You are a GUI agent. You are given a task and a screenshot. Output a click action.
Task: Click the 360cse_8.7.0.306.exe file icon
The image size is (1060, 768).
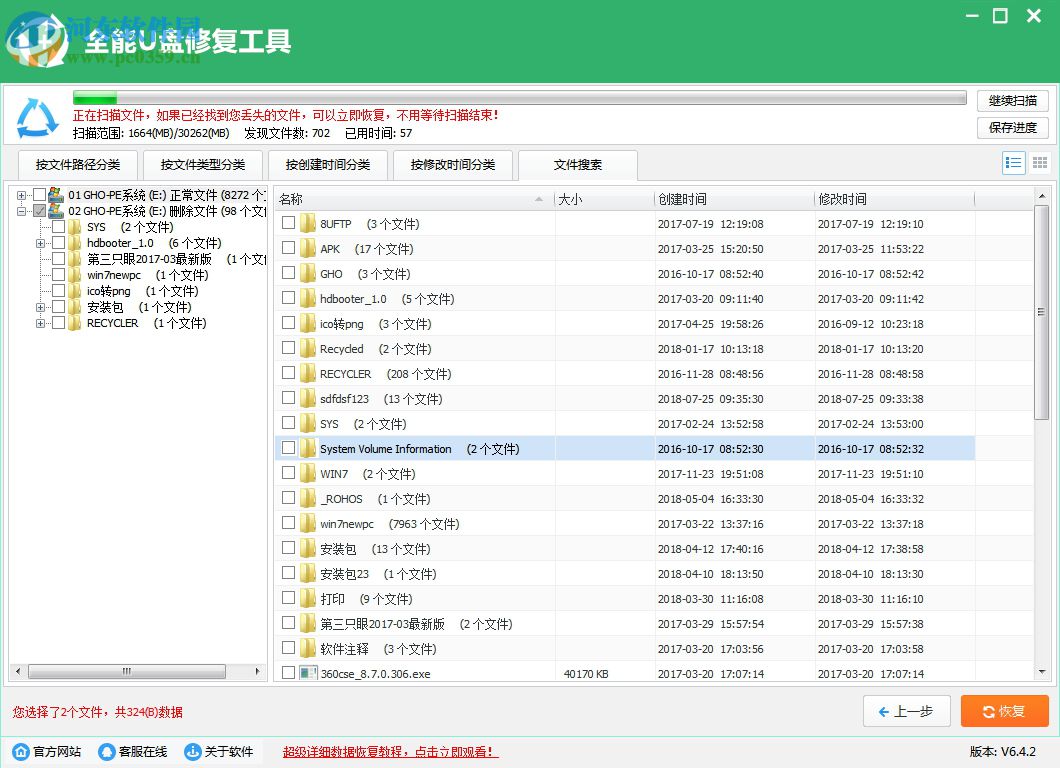coord(305,673)
